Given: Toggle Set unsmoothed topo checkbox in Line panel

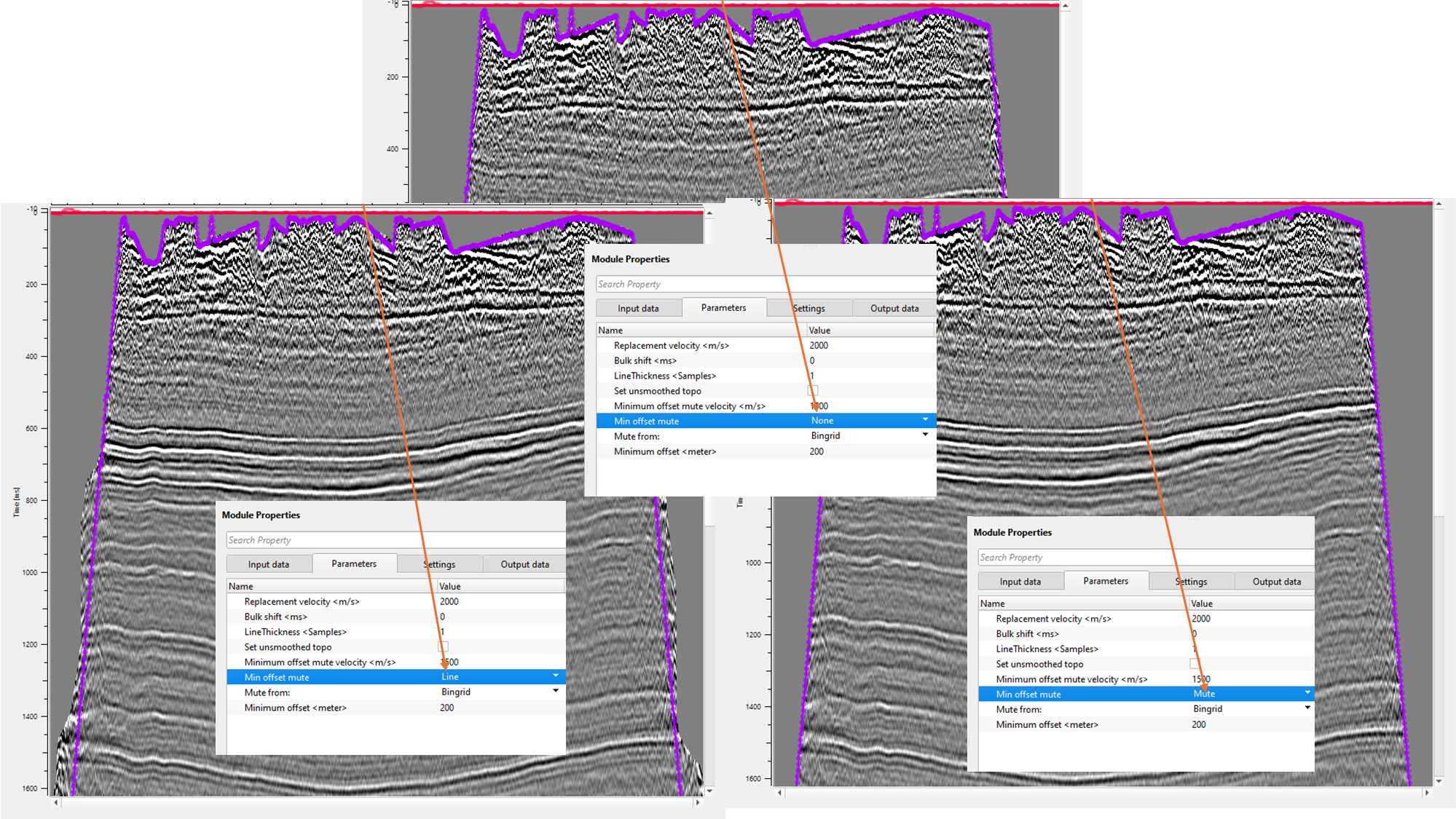Looking at the screenshot, I should (x=443, y=646).
